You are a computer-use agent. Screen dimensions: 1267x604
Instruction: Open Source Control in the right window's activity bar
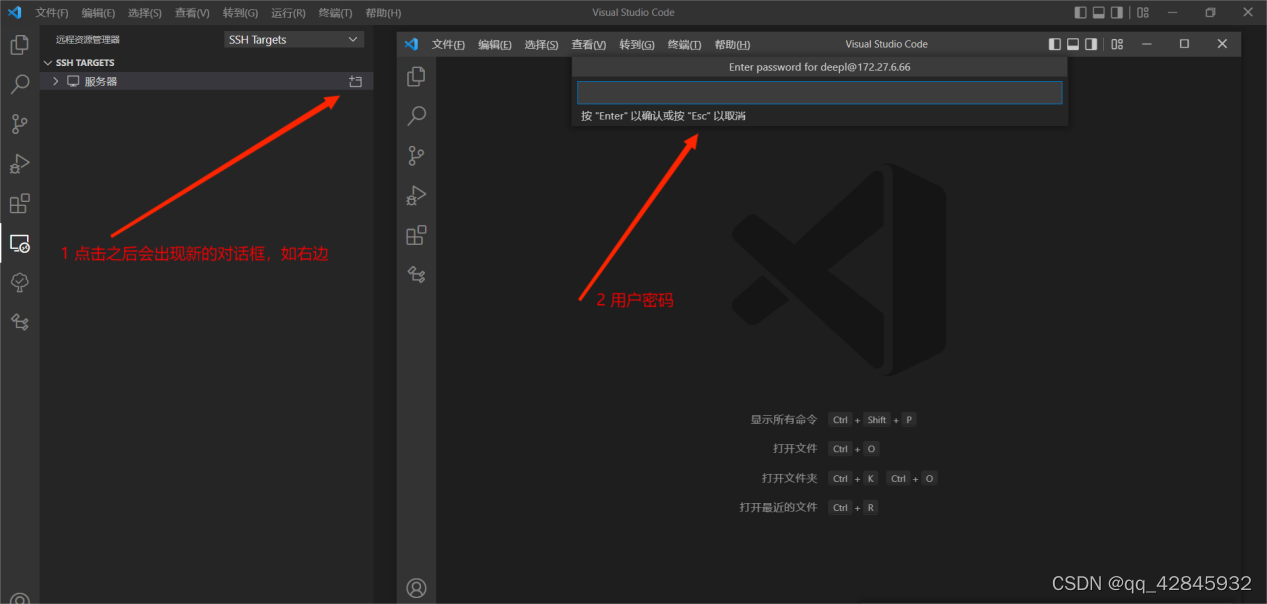pyautogui.click(x=417, y=156)
